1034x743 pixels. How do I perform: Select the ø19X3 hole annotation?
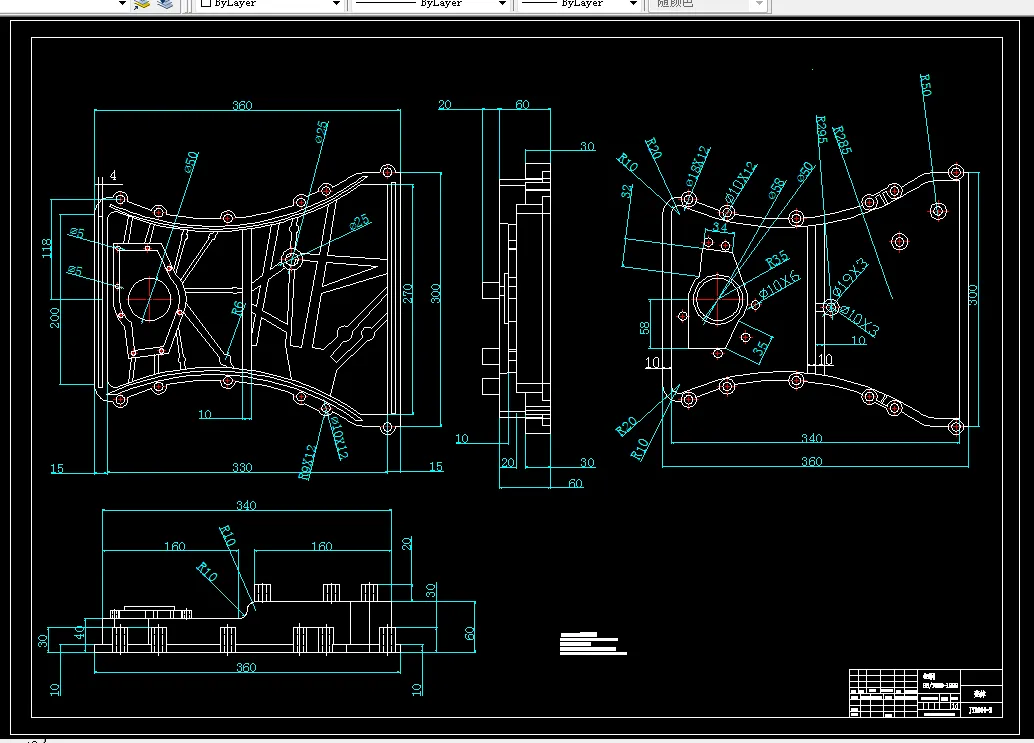850,277
